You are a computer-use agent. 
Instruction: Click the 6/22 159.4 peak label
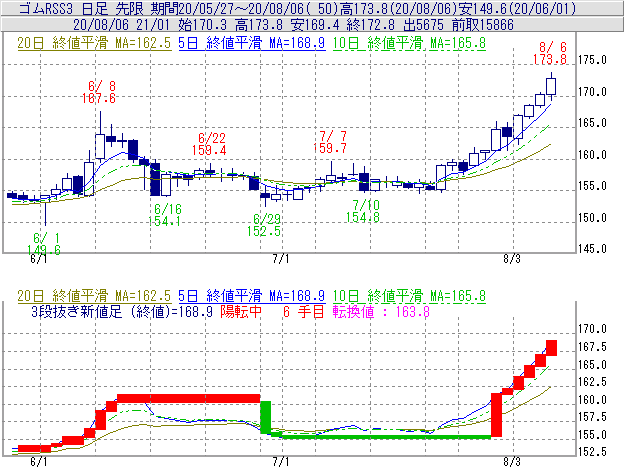[209, 144]
